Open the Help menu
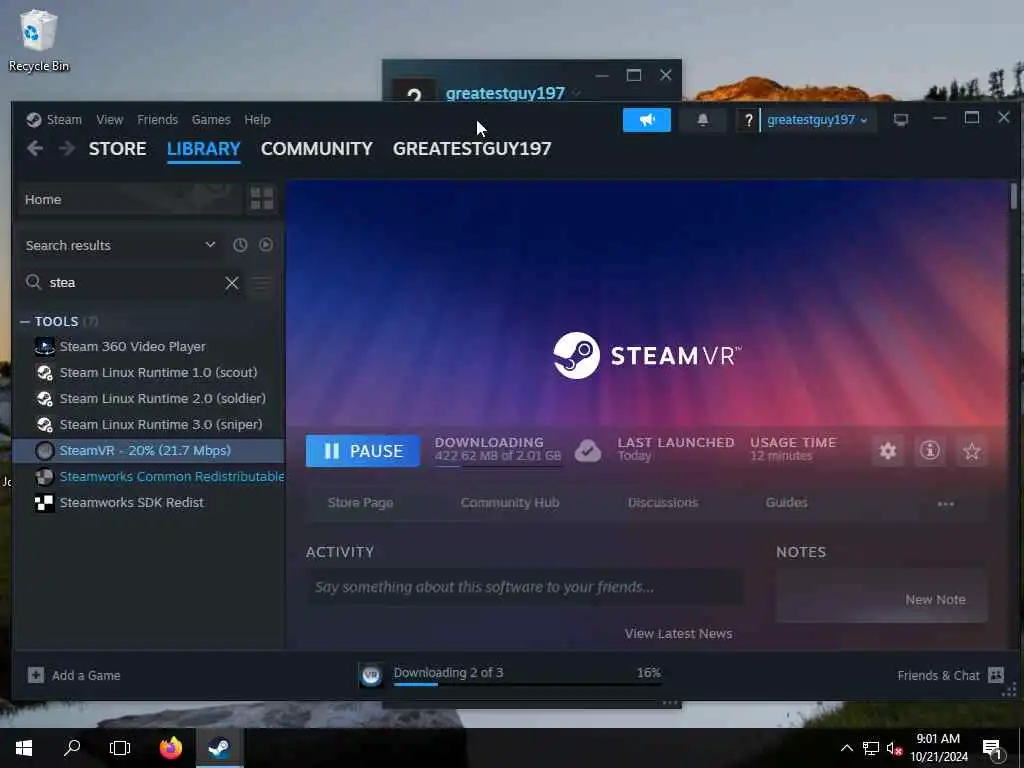Viewport: 1024px width, 768px height. coord(257,120)
